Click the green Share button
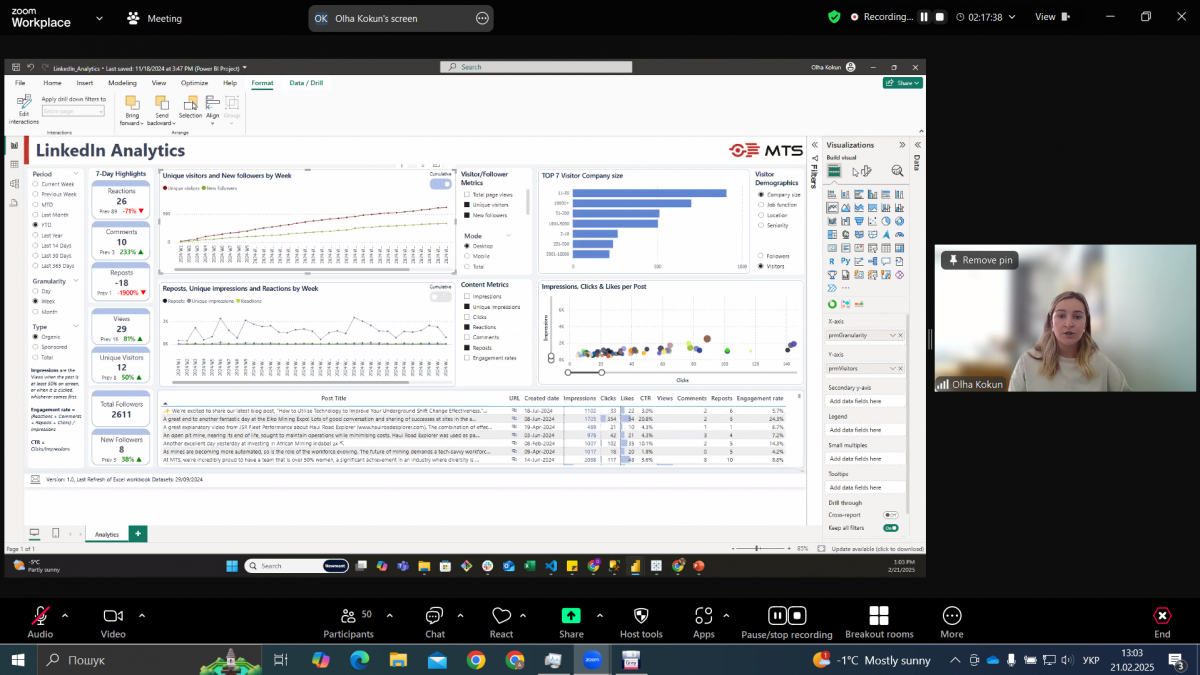 coord(902,83)
